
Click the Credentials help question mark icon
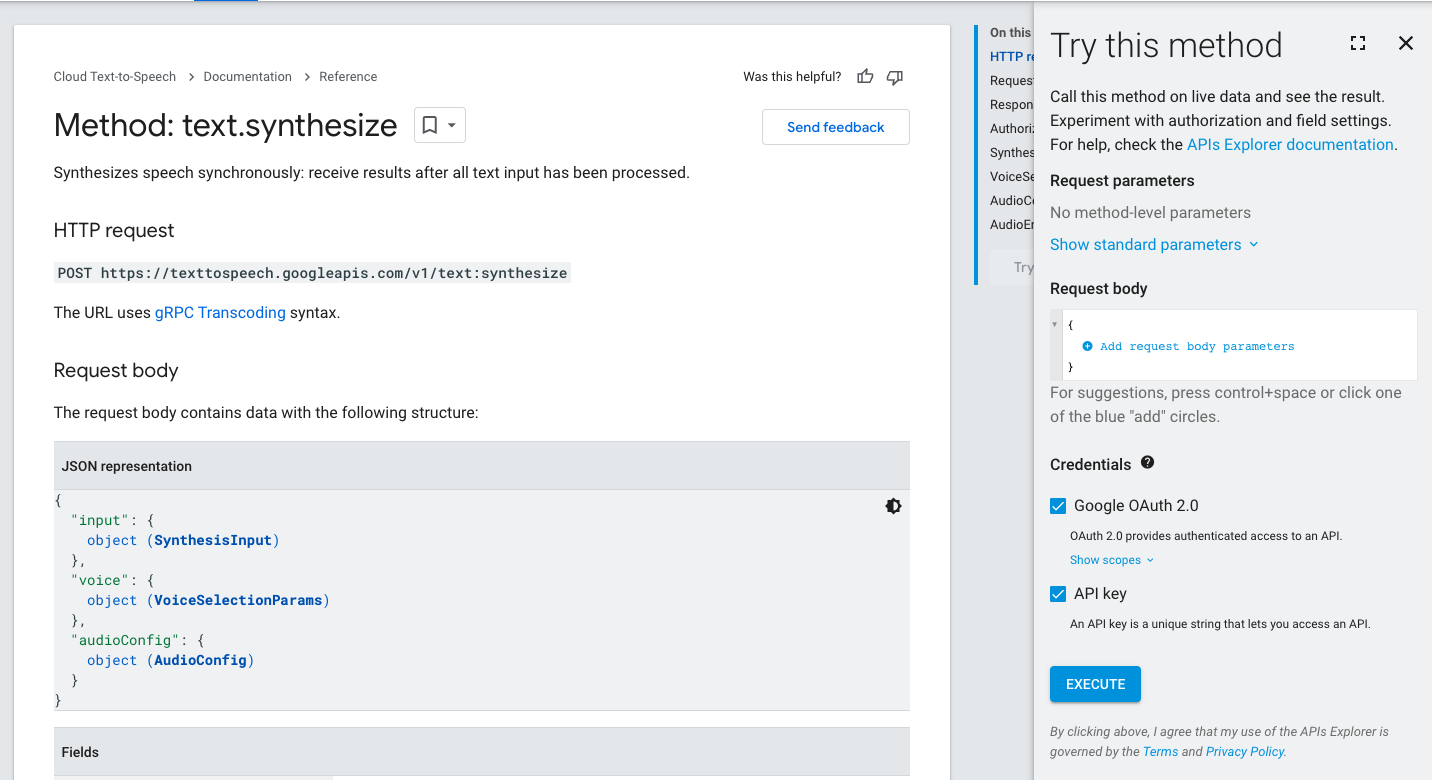coord(1147,463)
